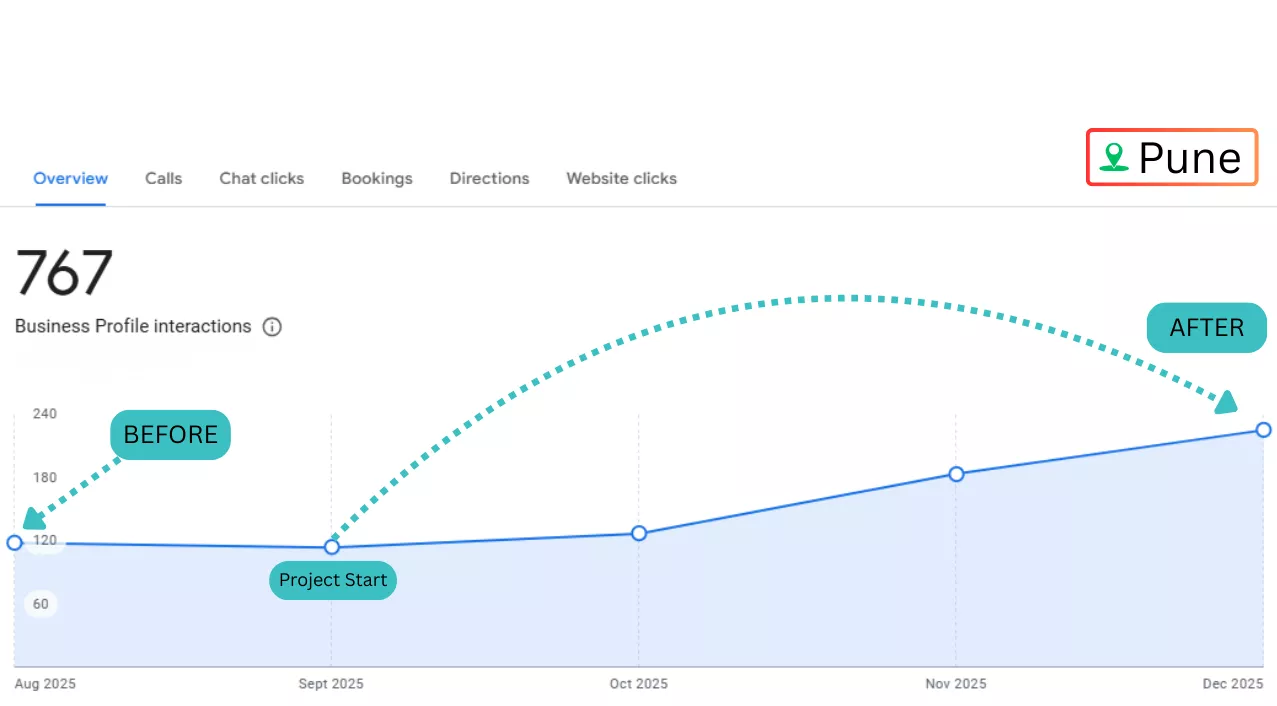Viewport: 1277px width, 706px height.
Task: Go to the Bookings tab
Action: point(376,179)
